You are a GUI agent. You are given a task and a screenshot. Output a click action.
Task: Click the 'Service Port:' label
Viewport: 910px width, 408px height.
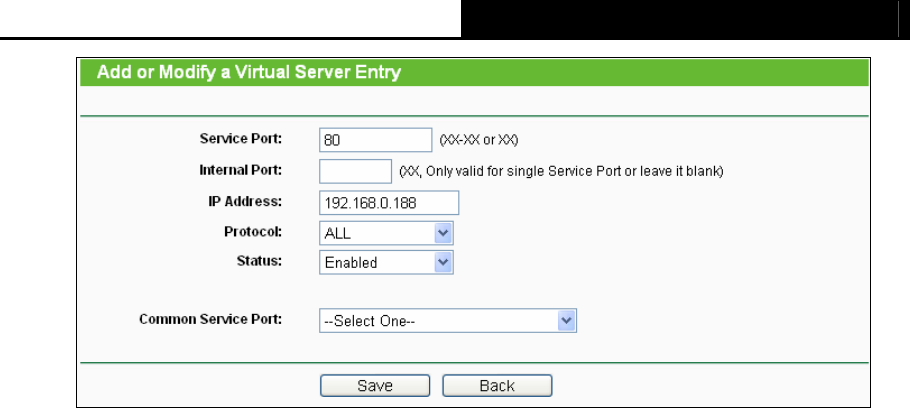241,139
